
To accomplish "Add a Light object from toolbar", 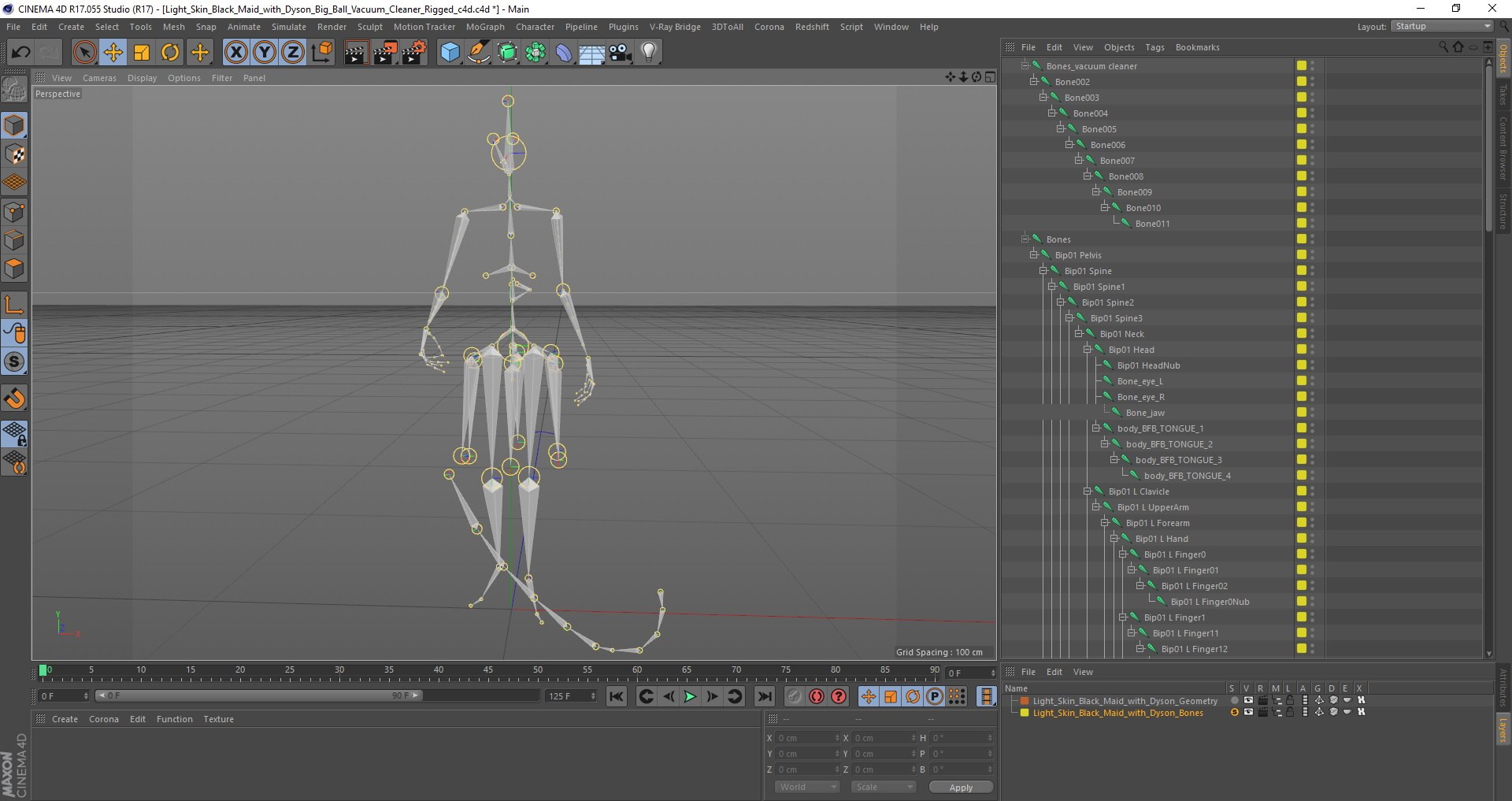I will tap(648, 53).
